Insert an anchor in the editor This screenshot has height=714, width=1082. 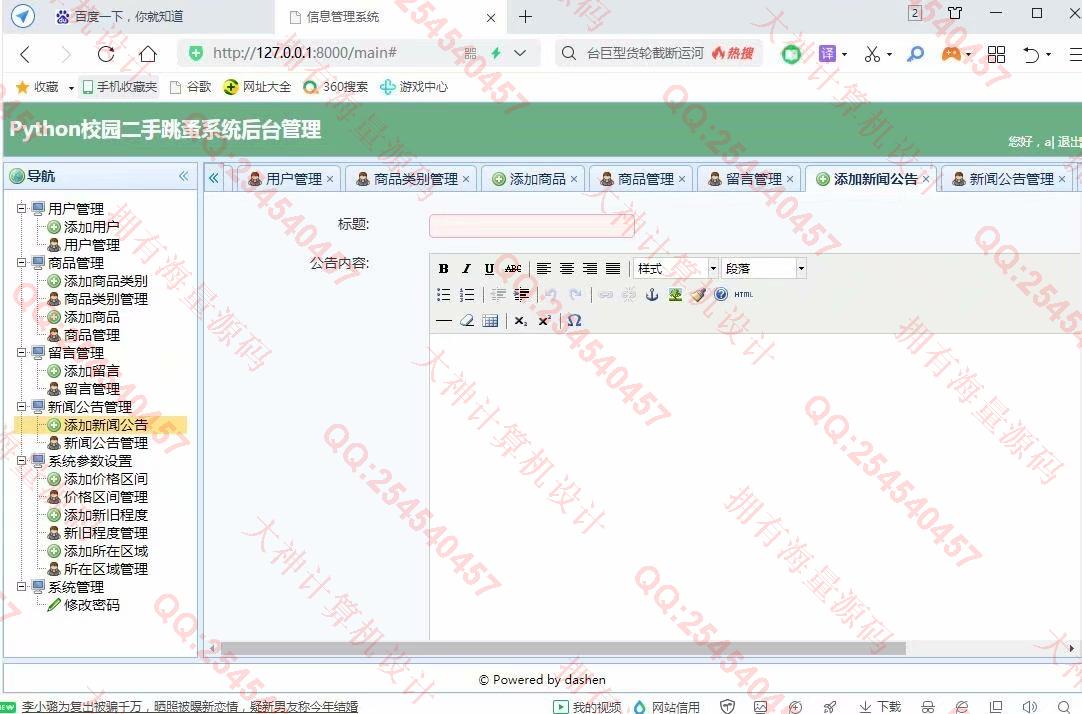tap(651, 295)
